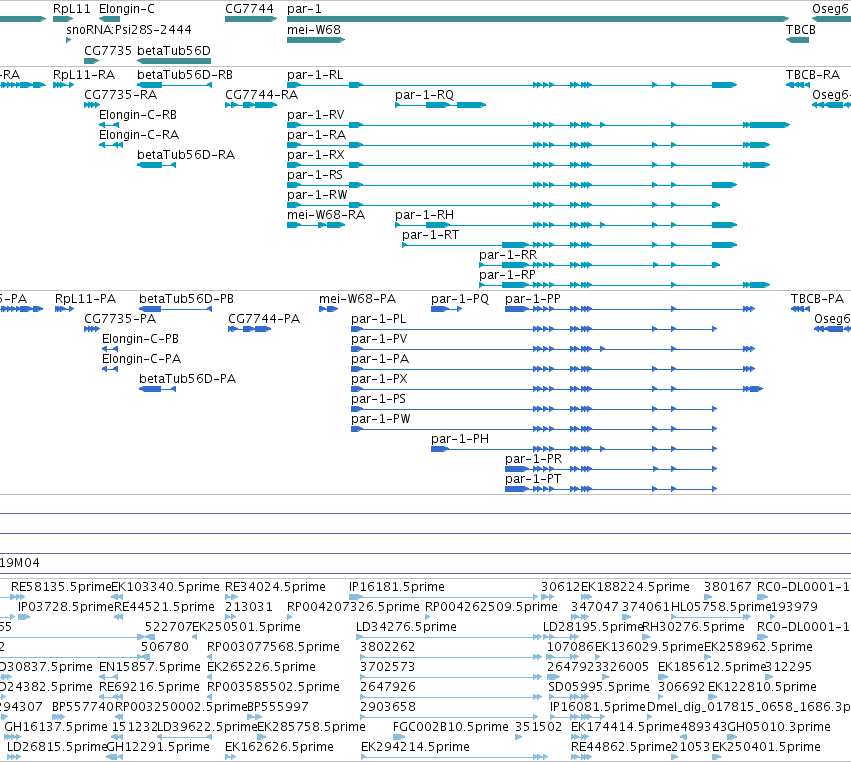This screenshot has height=762, width=851.
Task: Click transcript par-1-RQ
Action: (440, 105)
